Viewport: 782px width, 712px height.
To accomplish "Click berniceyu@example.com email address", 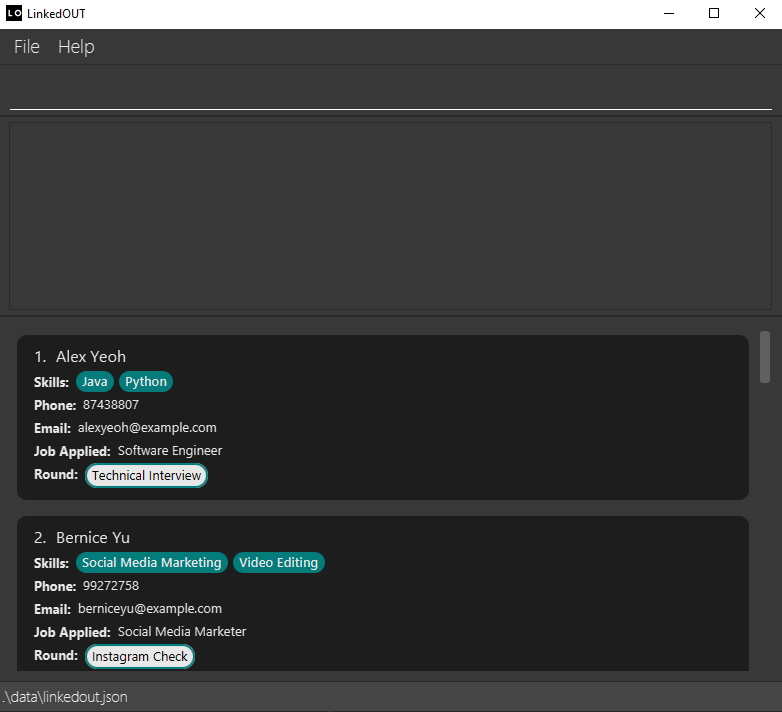I will 150,609.
